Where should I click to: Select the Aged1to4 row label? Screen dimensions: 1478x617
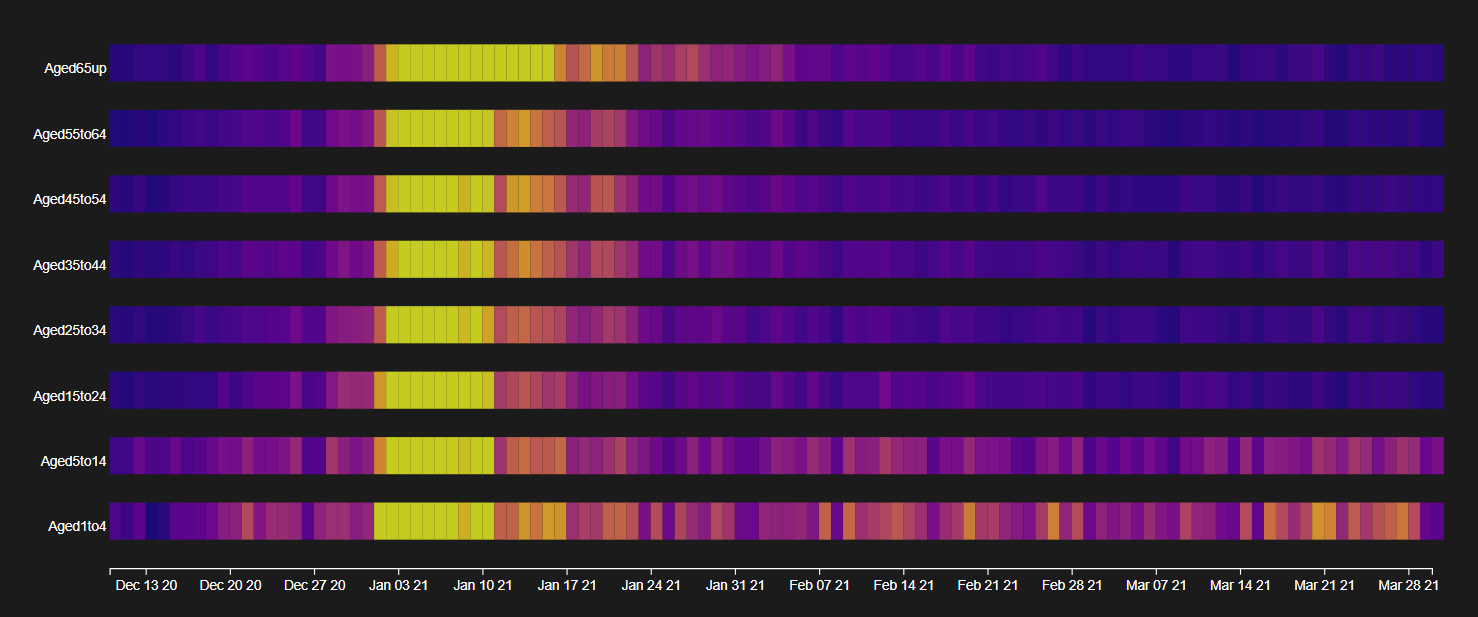pos(77,527)
